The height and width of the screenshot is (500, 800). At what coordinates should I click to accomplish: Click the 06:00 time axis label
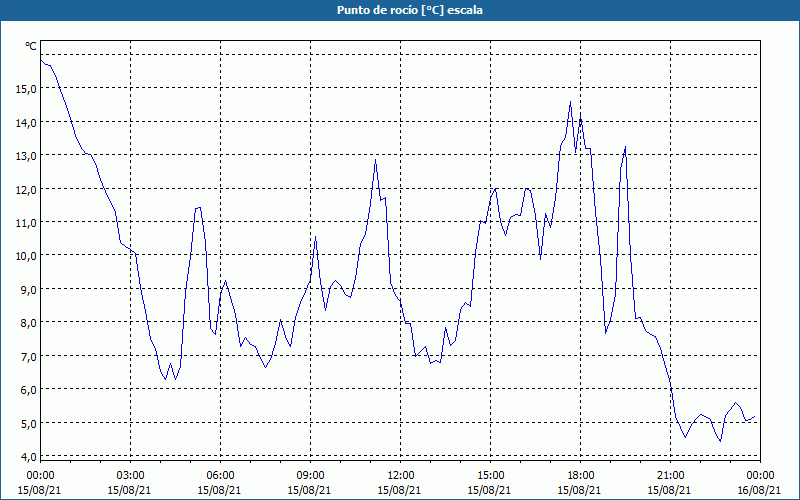tap(220, 476)
